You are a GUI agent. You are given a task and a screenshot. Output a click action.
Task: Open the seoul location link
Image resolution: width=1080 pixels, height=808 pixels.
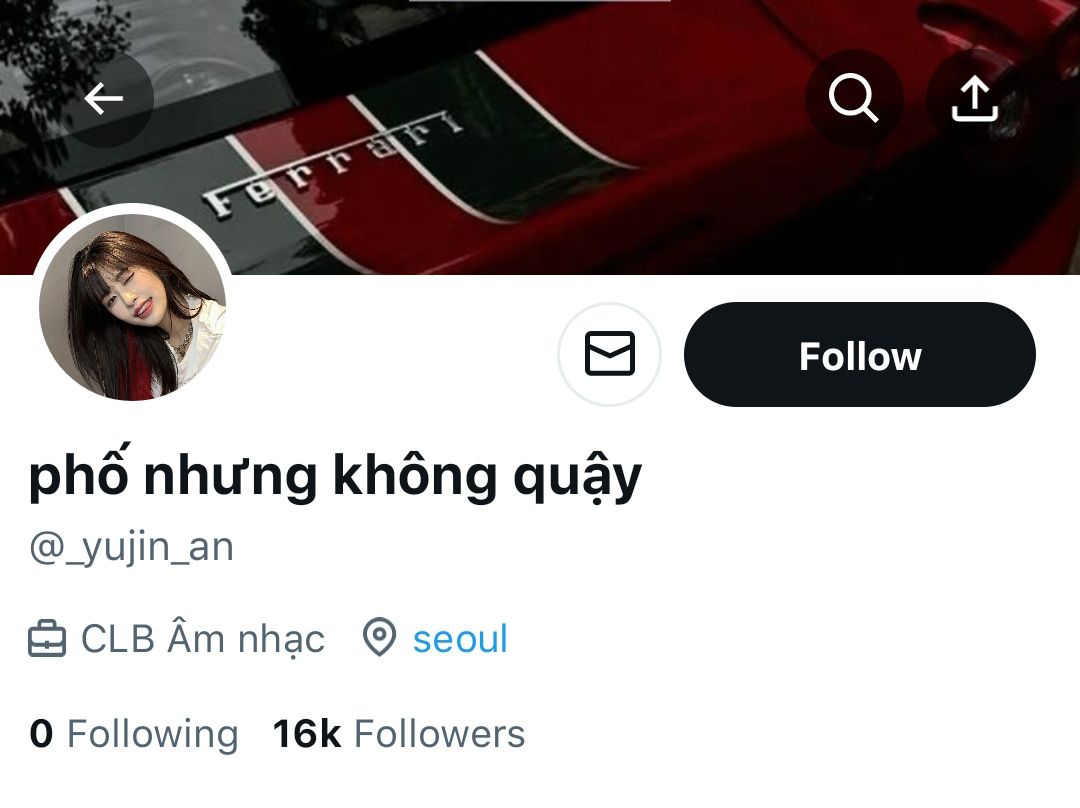point(460,639)
